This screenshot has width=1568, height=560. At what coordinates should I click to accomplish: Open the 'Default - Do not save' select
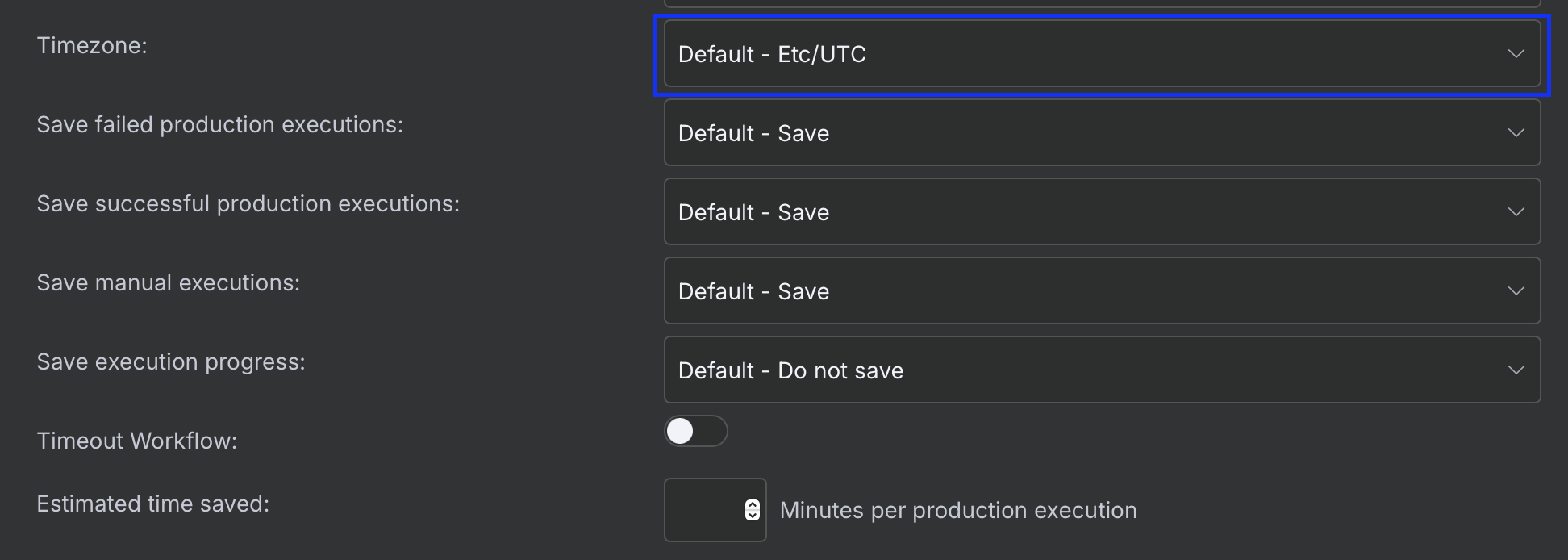pos(1102,370)
